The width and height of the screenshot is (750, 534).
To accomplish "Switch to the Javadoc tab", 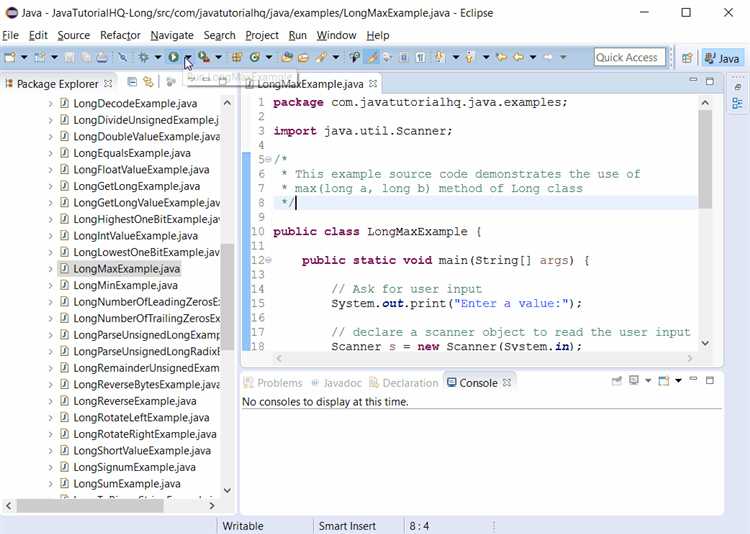I will coord(336,383).
